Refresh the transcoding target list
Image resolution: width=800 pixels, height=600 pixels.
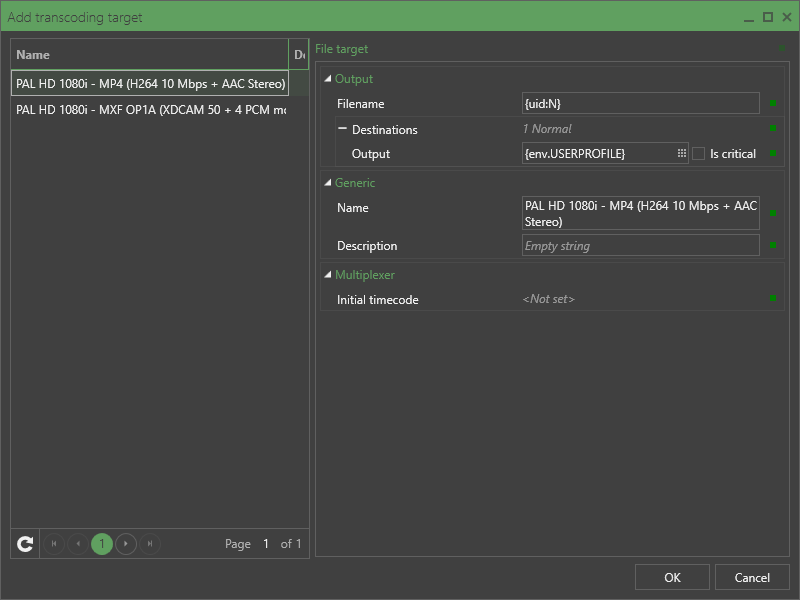[x=25, y=544]
